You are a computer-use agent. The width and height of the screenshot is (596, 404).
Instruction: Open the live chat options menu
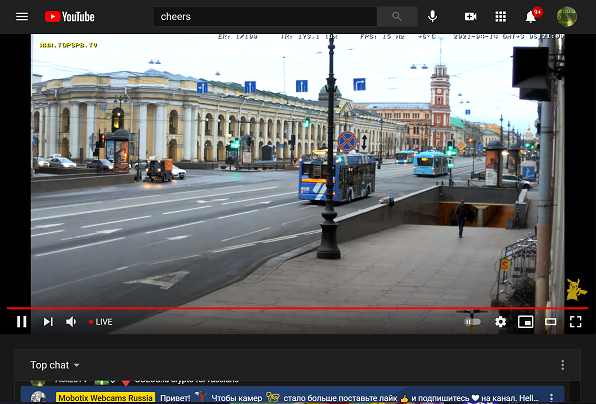pyautogui.click(x=563, y=365)
